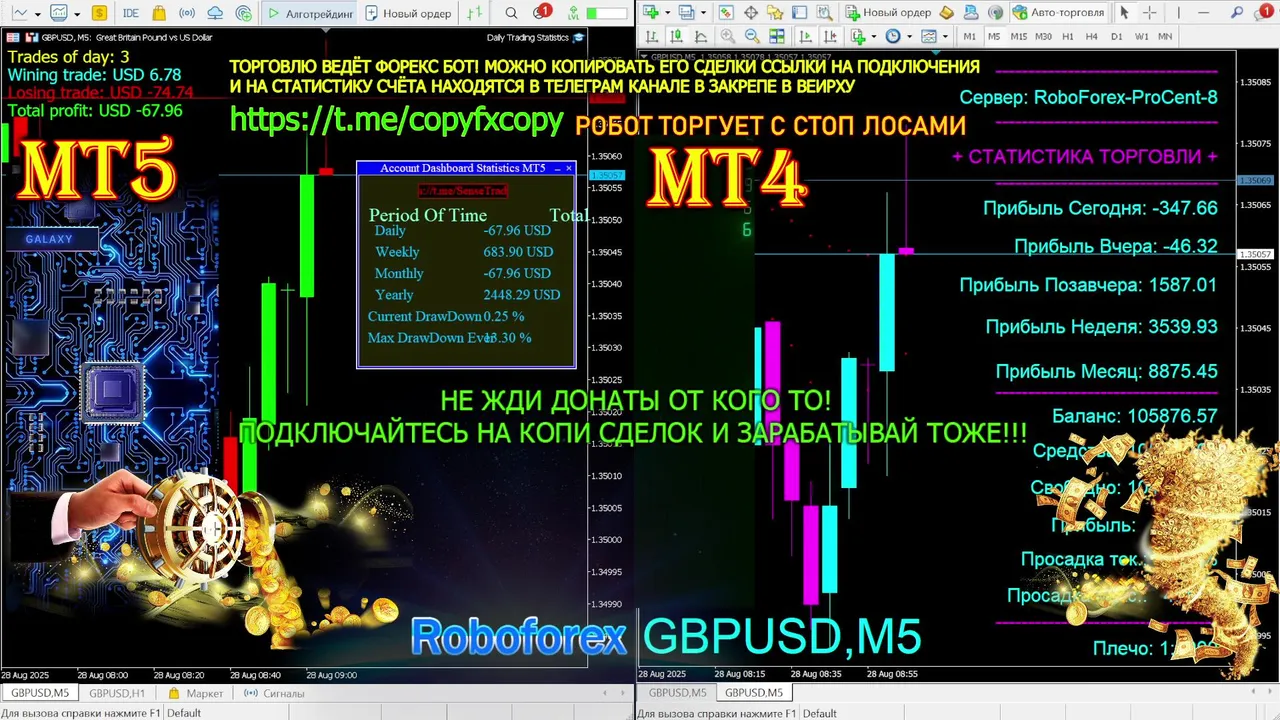Click the MT5 connection status bar indicator
The width and height of the screenshot is (1280, 720).
coord(606,13)
